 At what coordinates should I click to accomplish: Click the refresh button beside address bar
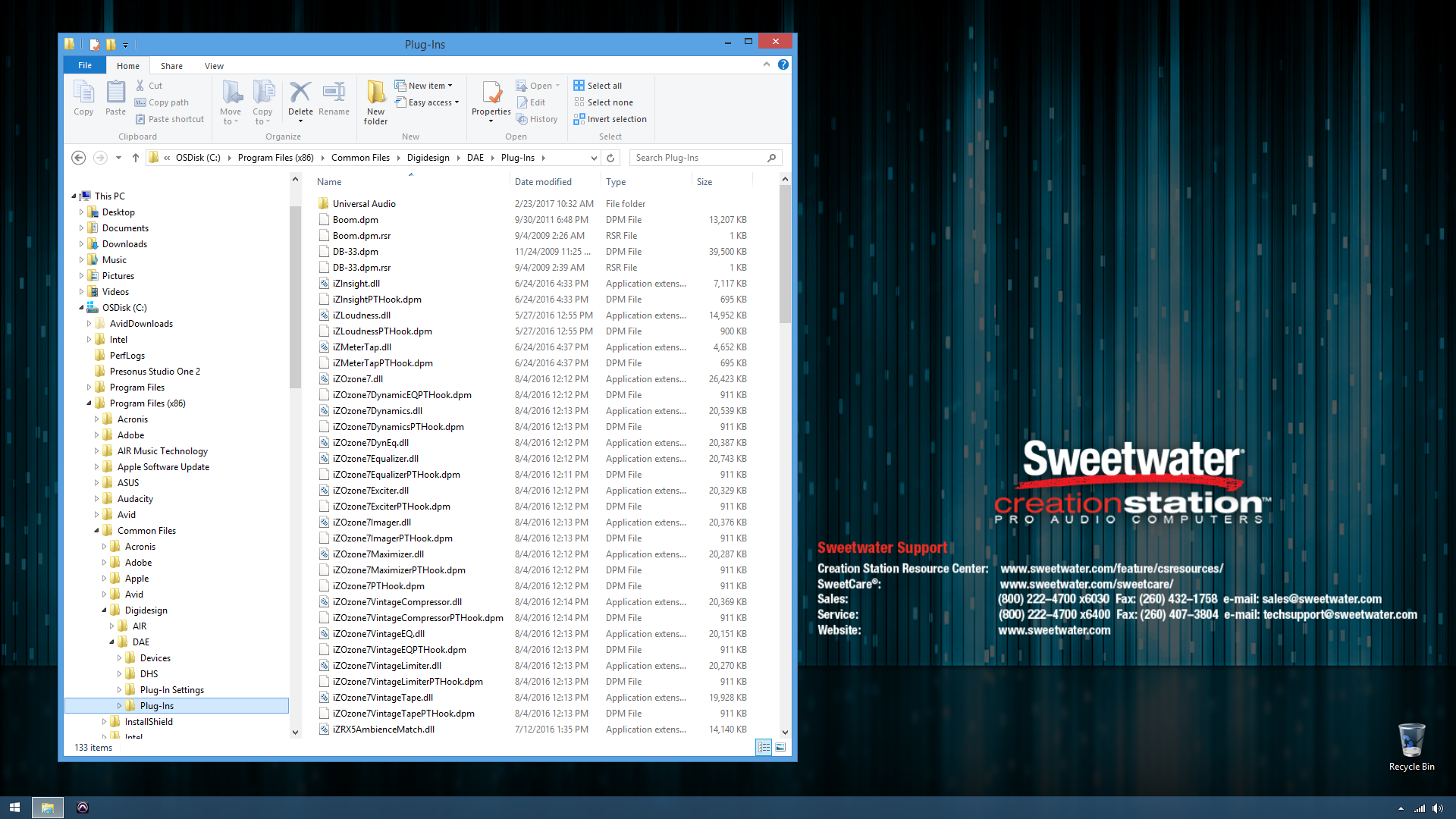coord(610,158)
